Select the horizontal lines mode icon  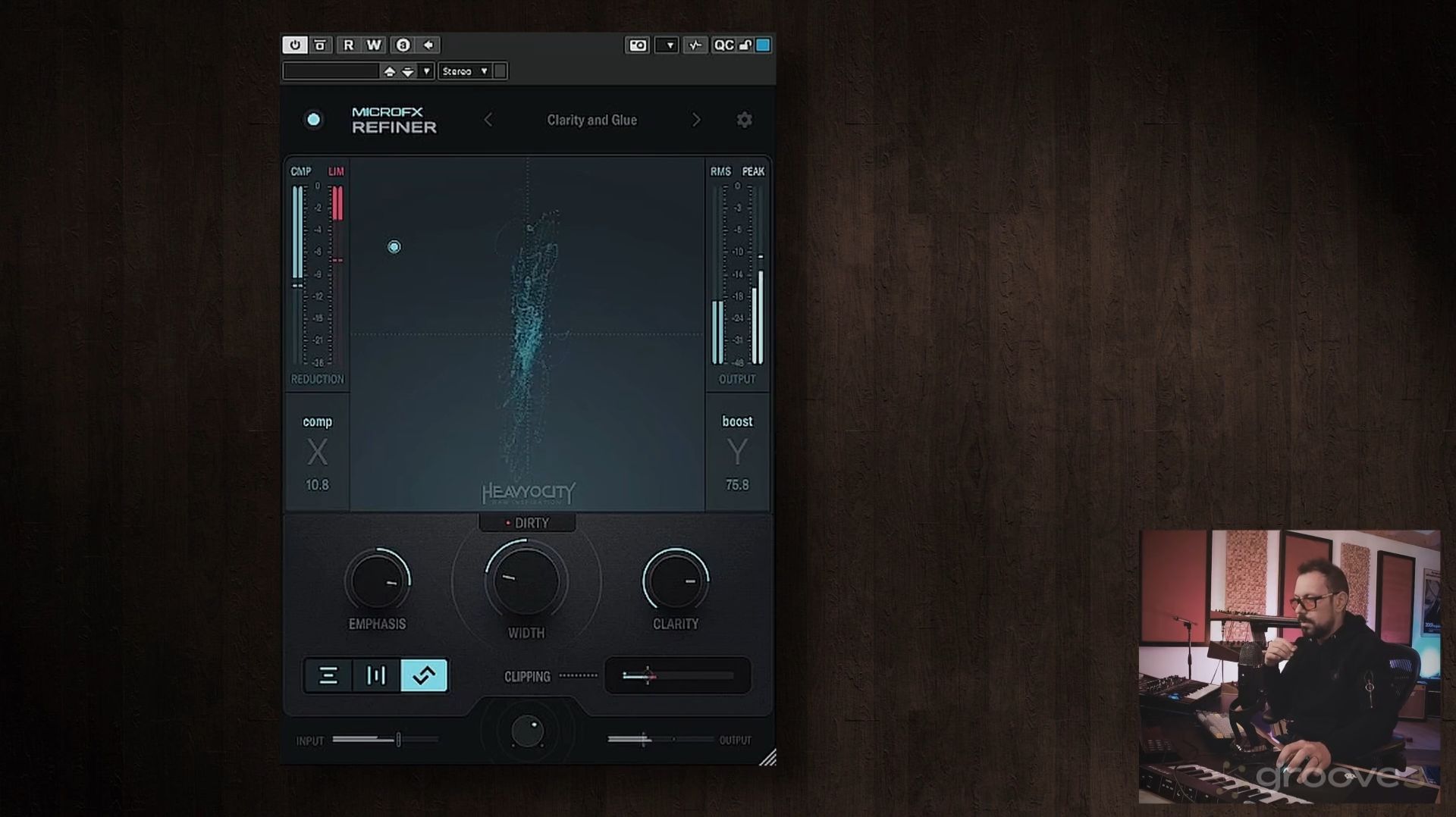[328, 675]
